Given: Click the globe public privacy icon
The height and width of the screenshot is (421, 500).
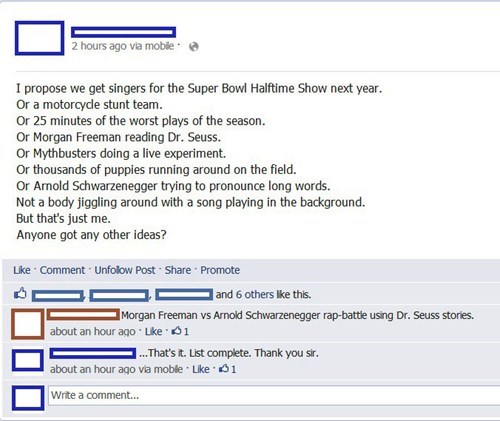Looking at the screenshot, I should (194, 47).
